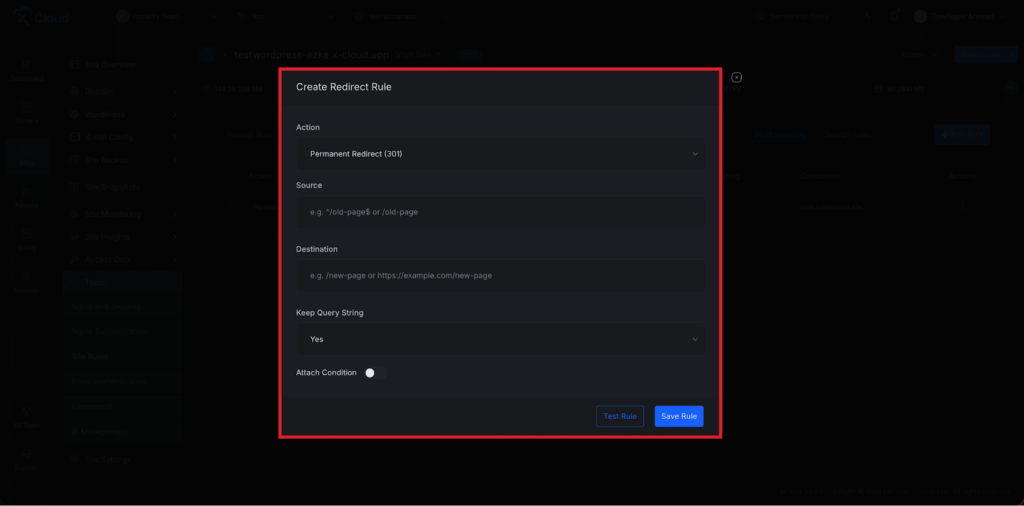
Task: Open the Action dropdown showing Permanent Redirect
Action: pos(500,154)
